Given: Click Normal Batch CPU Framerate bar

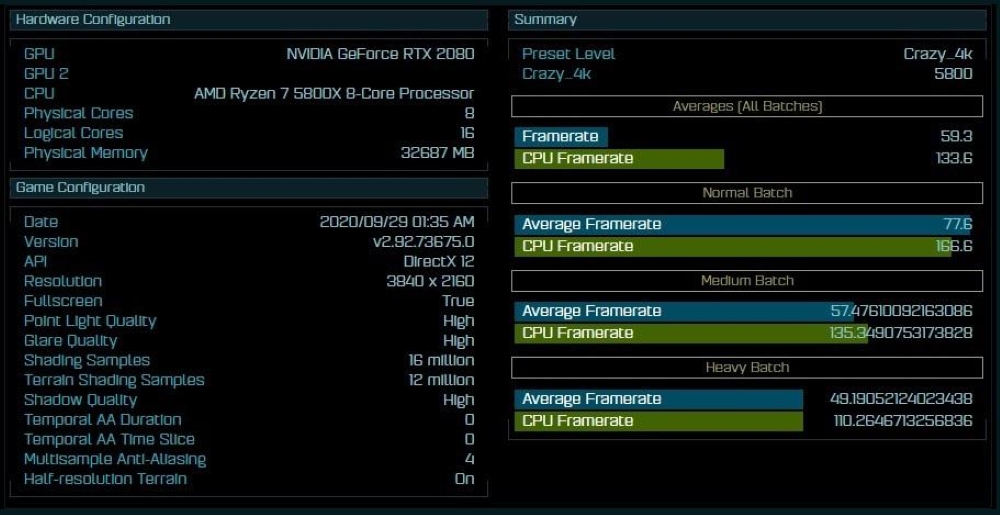Looking at the screenshot, I should [x=733, y=247].
